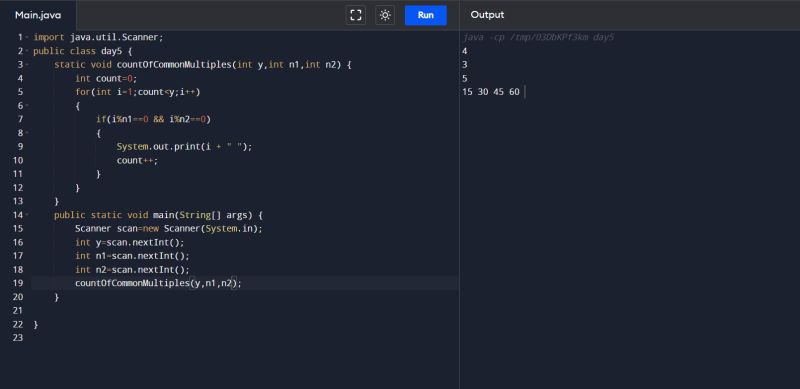This screenshot has width=800, height=389.
Task: Collapse class day5 fold arrow on line 2
Action: (x=27, y=51)
